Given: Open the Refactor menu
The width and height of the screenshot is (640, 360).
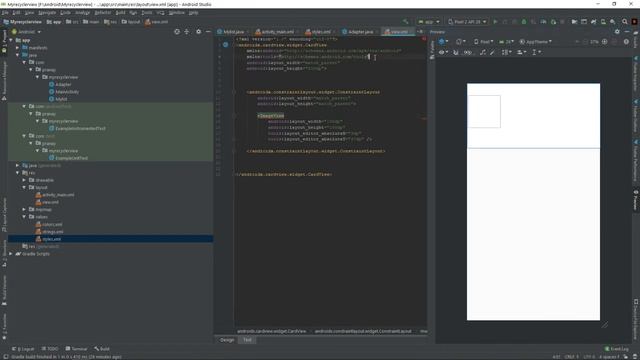Looking at the screenshot, I should [103, 13].
